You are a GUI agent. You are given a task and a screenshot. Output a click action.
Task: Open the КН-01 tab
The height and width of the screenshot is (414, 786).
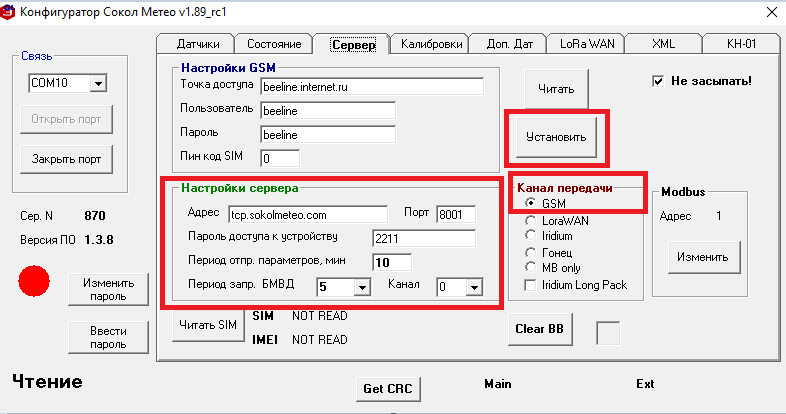coord(741,44)
